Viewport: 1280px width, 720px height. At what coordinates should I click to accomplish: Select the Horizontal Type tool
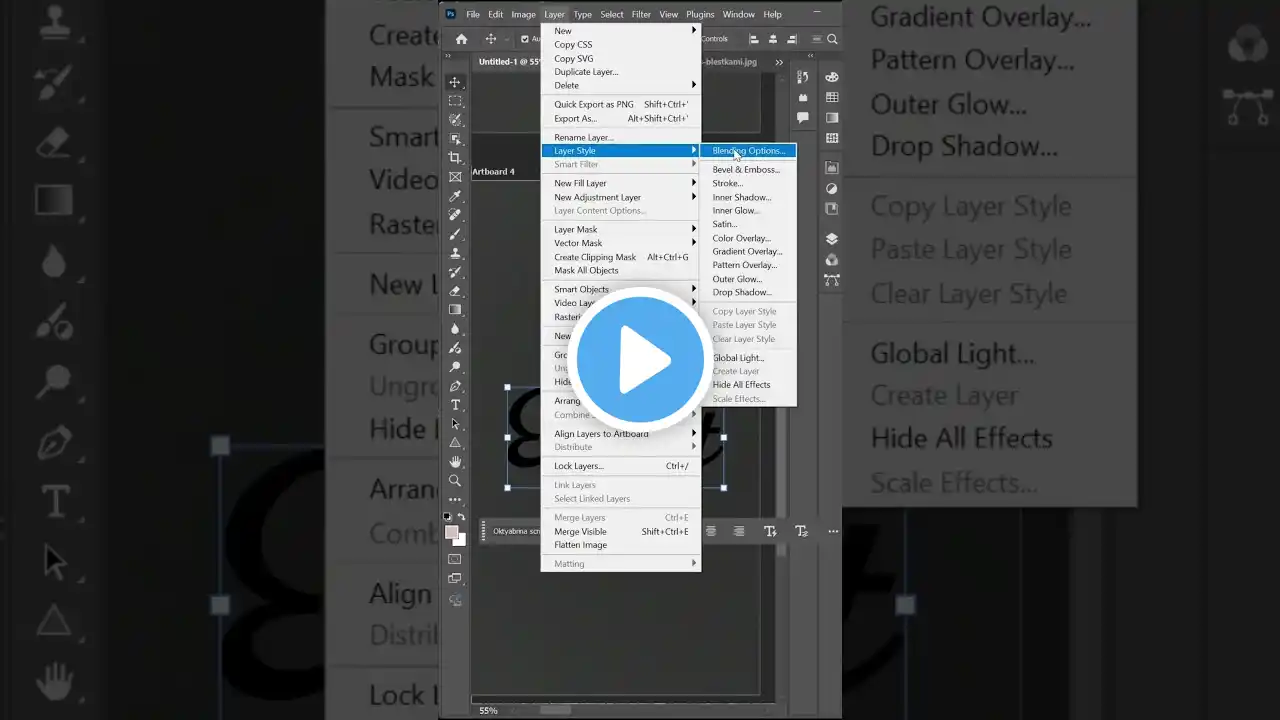click(x=455, y=405)
